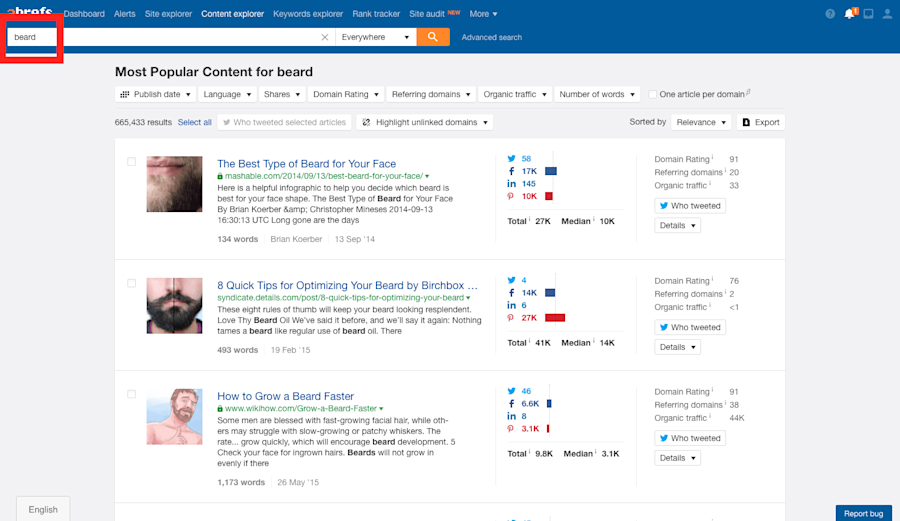The image size is (900, 521).
Task: Open the Number of words filter dropdown
Action: pos(597,94)
